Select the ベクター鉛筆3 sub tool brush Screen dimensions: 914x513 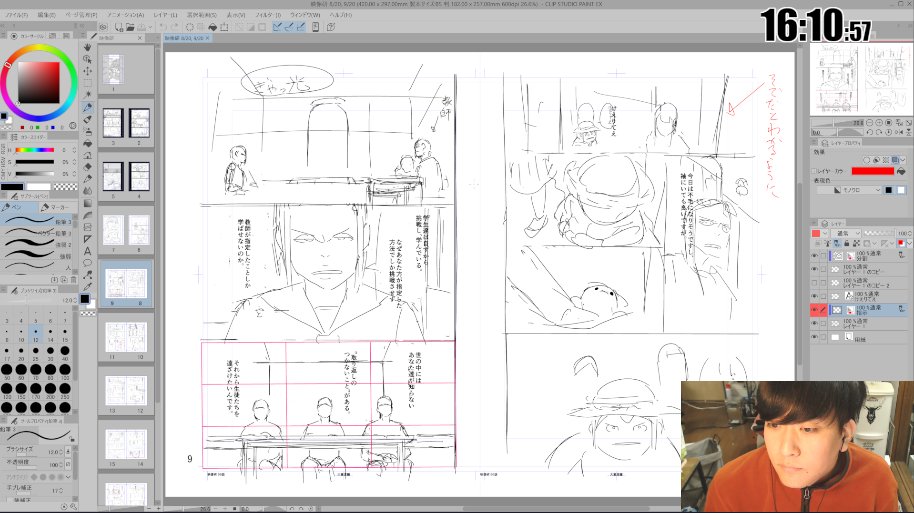[x=38, y=233]
